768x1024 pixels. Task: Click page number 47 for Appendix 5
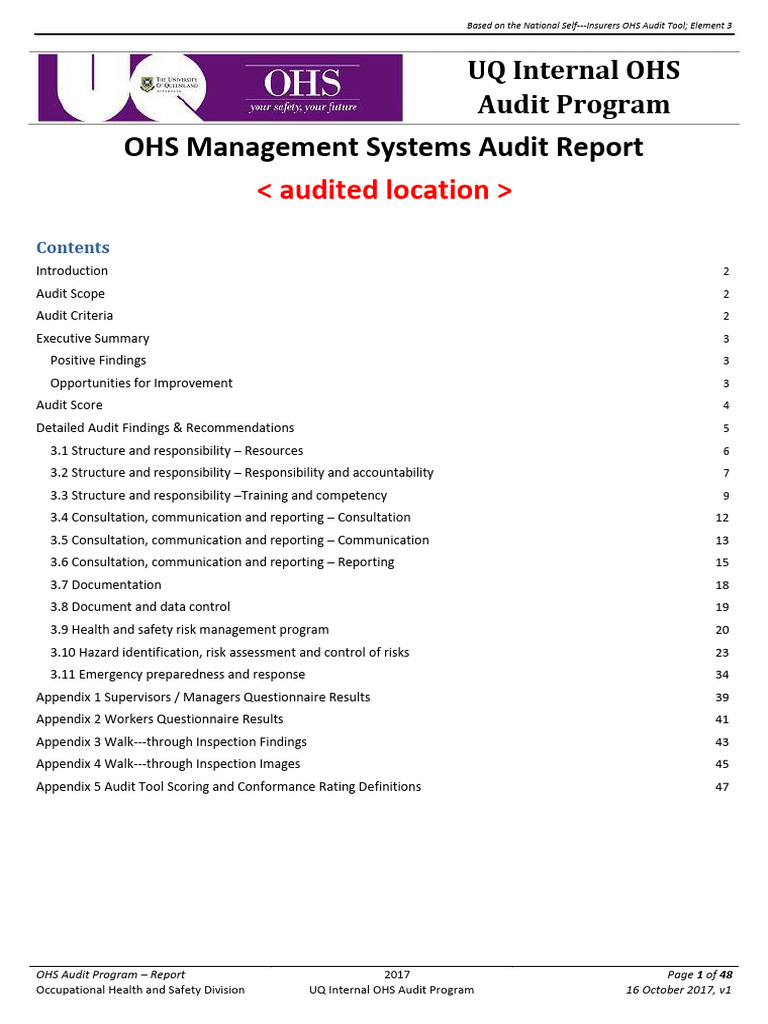[722, 787]
